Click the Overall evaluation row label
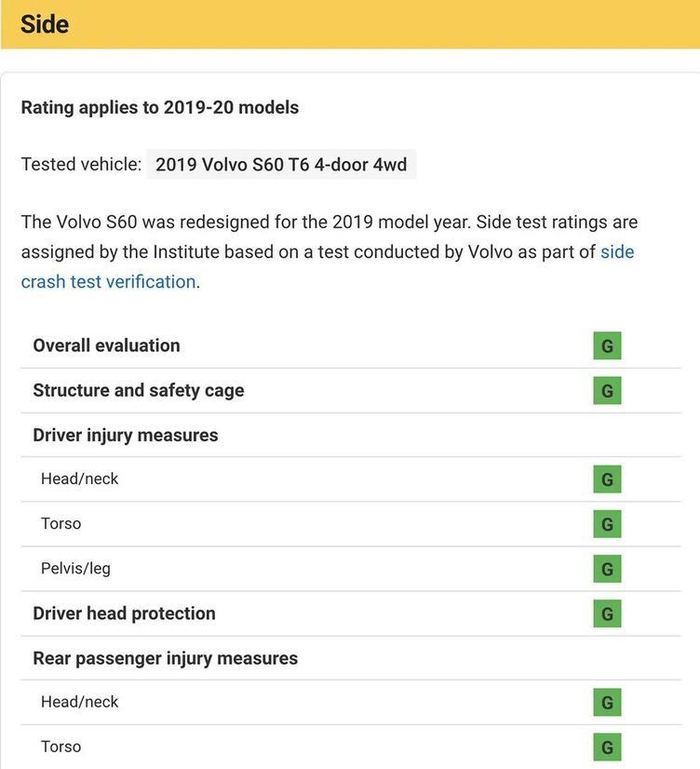 [106, 346]
